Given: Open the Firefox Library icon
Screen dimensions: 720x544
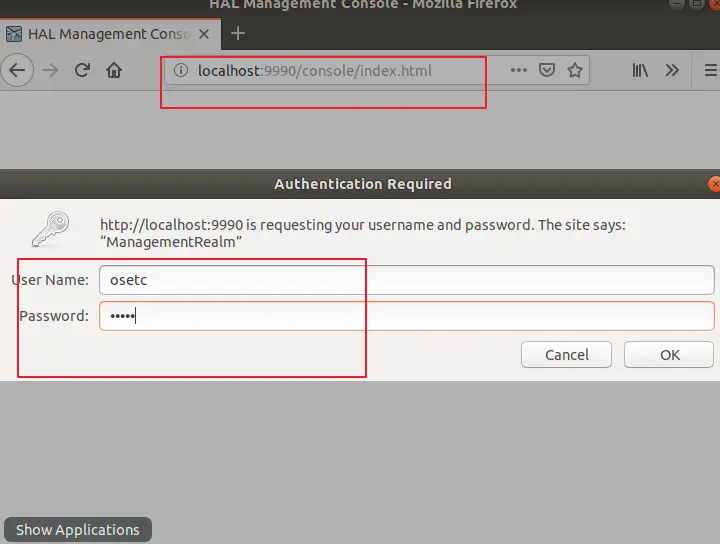Looking at the screenshot, I should pos(640,71).
